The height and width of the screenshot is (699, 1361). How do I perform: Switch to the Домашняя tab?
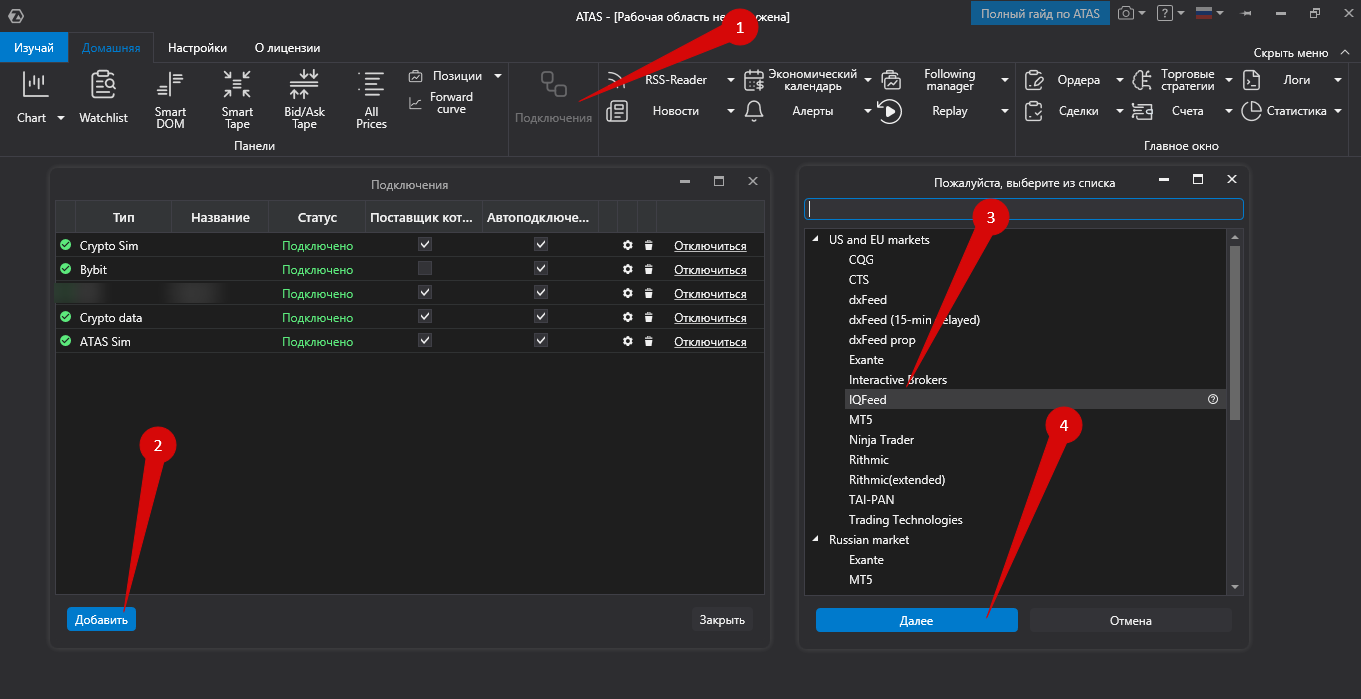tap(111, 47)
